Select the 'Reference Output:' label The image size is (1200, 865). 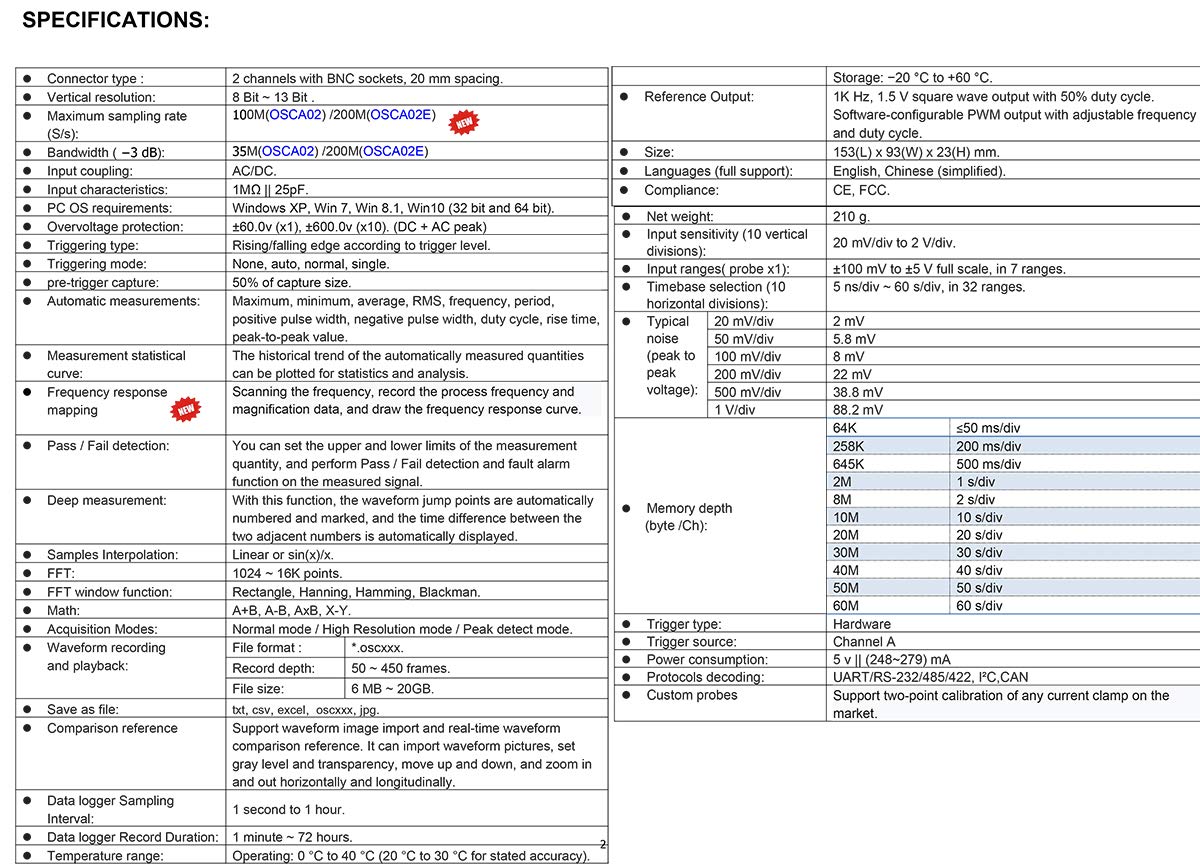[x=699, y=97]
